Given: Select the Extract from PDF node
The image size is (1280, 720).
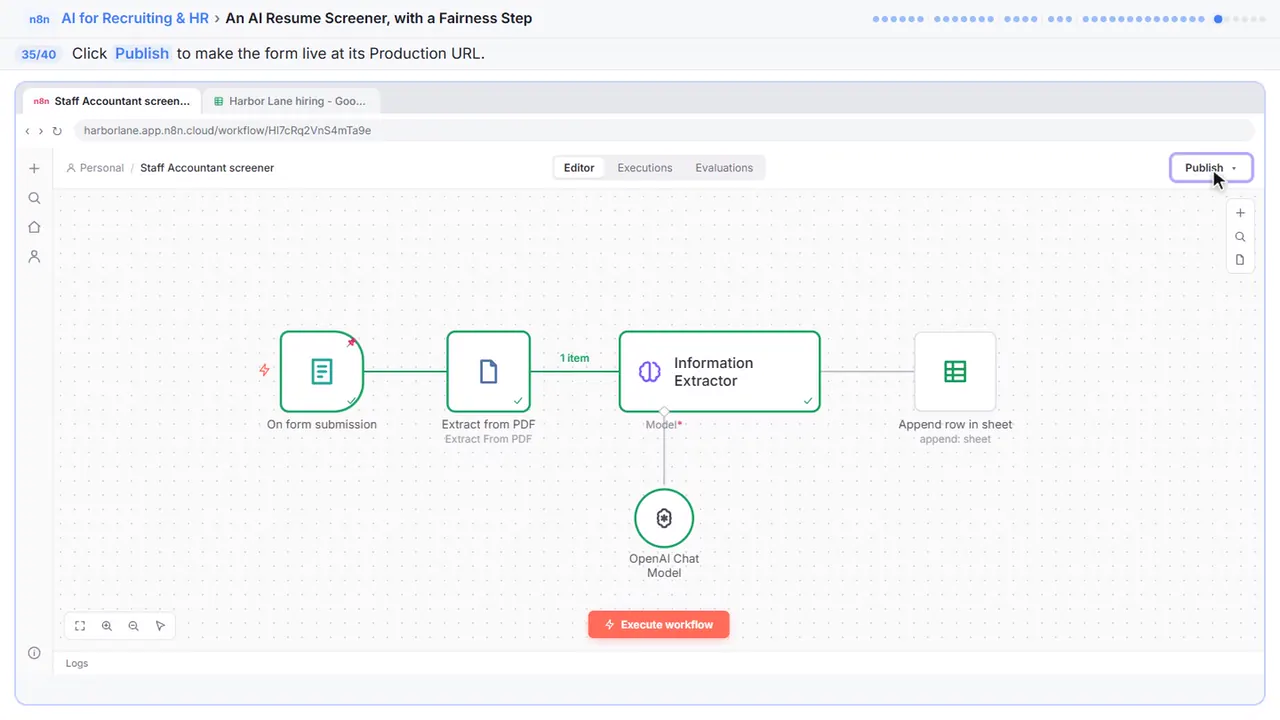Looking at the screenshot, I should pyautogui.click(x=488, y=372).
